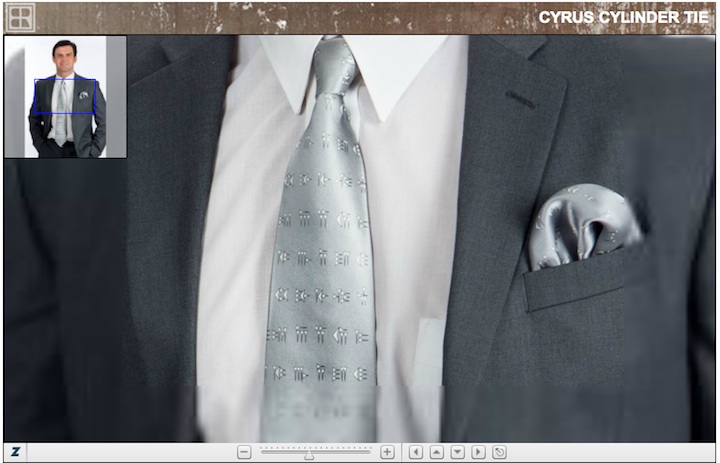Click the man's legs in the navigator thumbnail
The image size is (720, 463).
pyautogui.click(x=65, y=148)
